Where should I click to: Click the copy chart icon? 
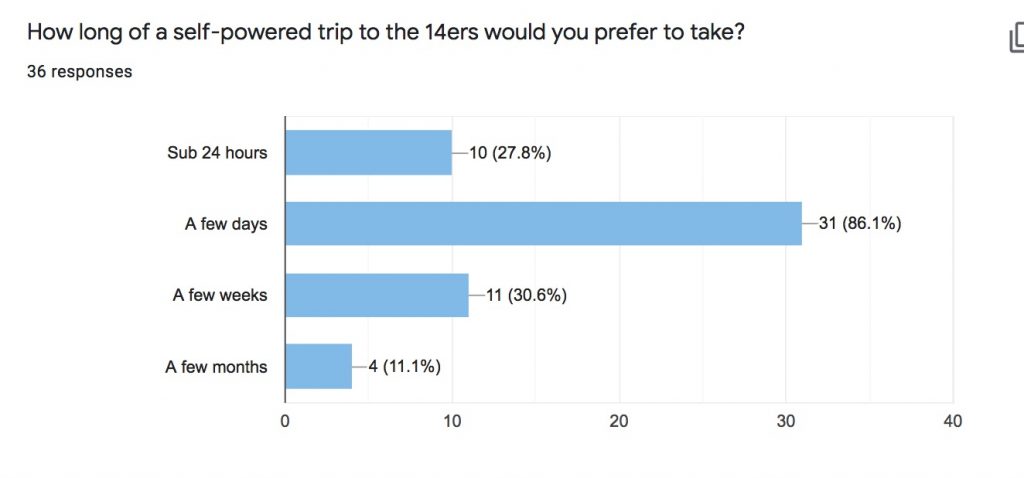[x=1015, y=38]
